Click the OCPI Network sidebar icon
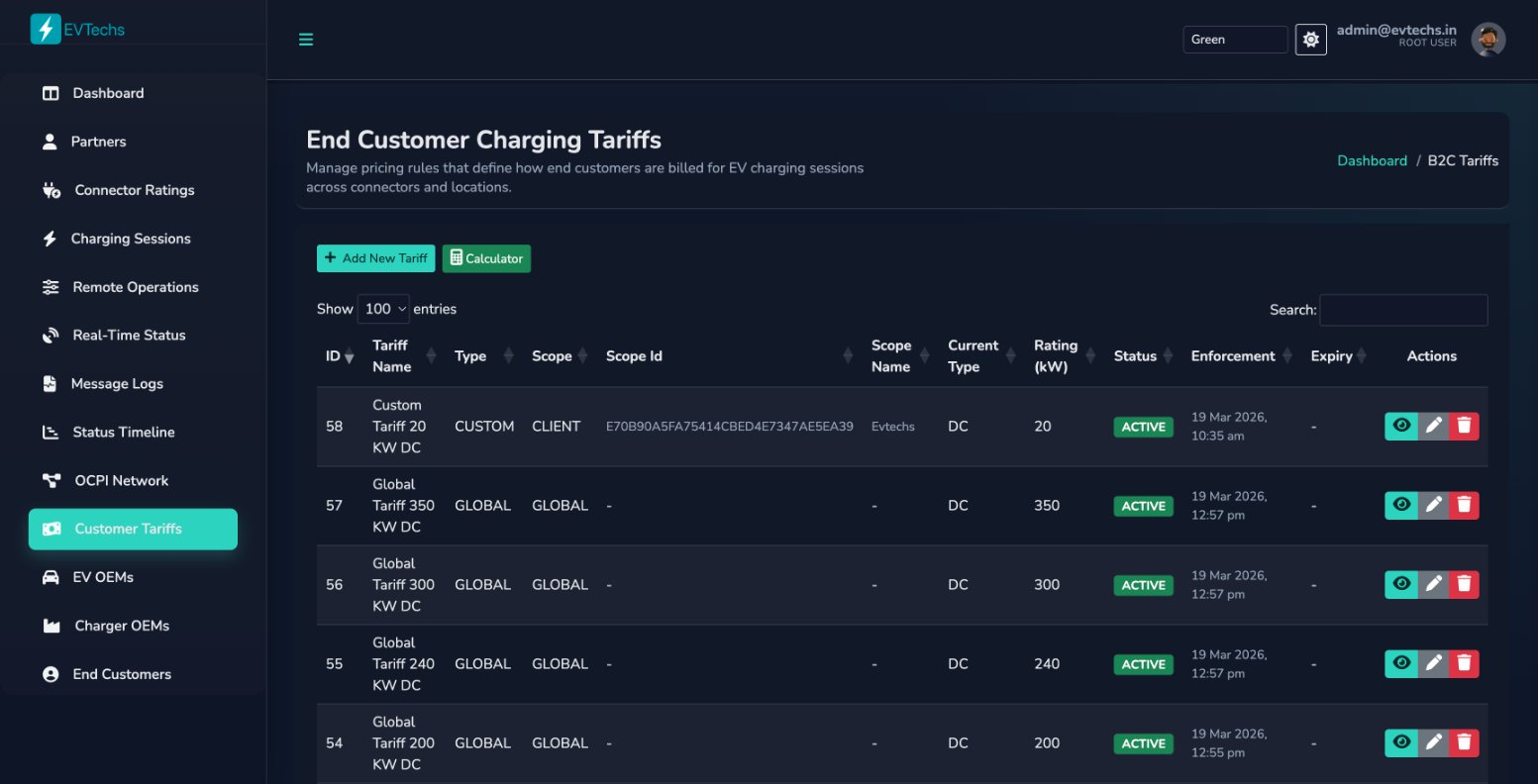 coord(51,480)
